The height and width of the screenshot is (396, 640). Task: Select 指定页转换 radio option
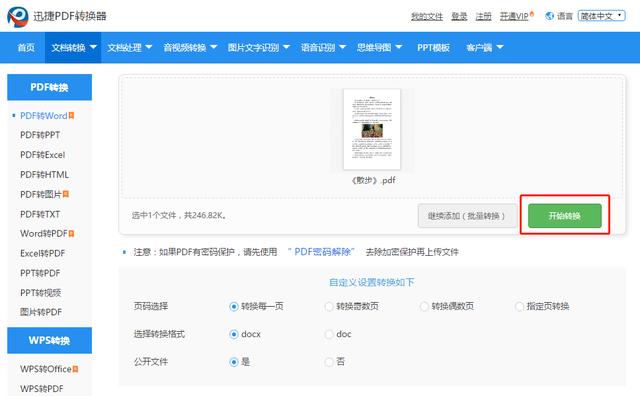coord(519,306)
